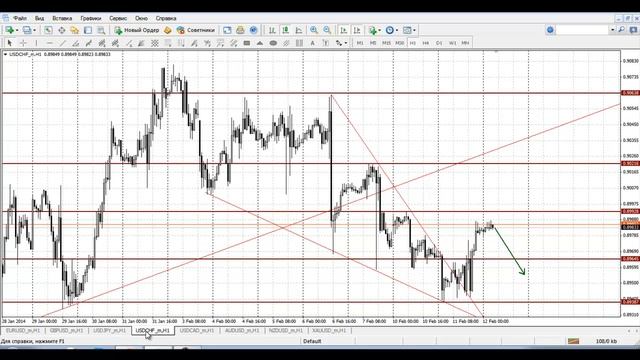Switch to the XAUUSD_m,H1 chart tab
Viewport: 640px width, 360px height.
tap(329, 331)
